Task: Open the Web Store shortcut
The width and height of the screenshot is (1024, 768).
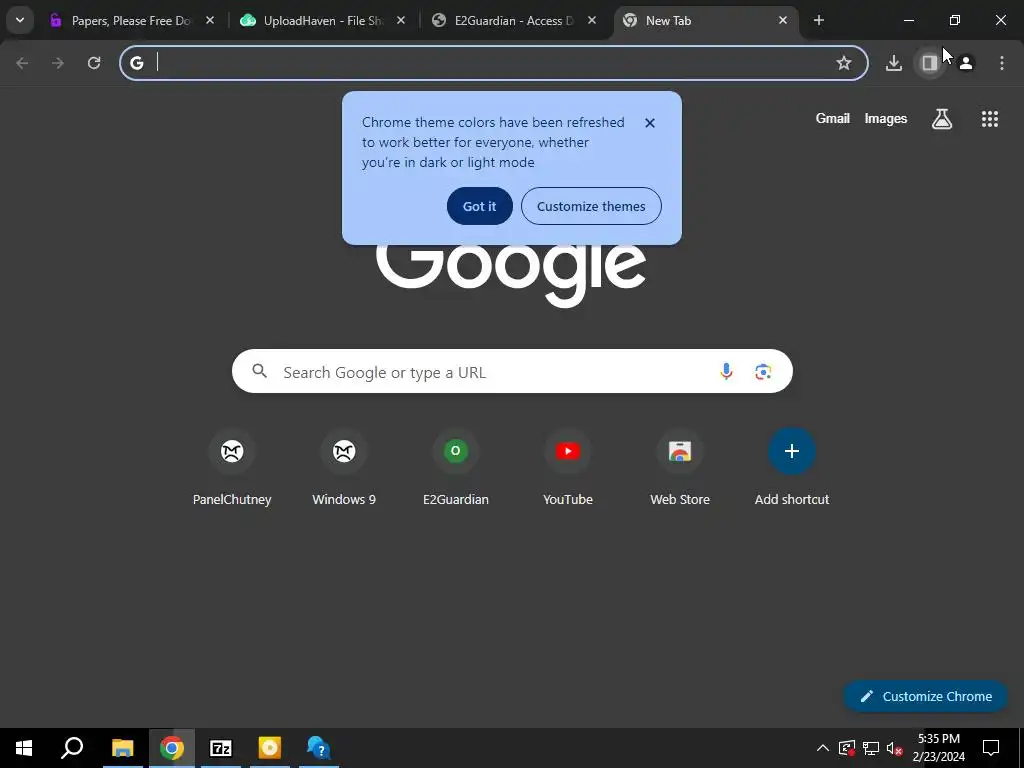Action: coord(680,469)
